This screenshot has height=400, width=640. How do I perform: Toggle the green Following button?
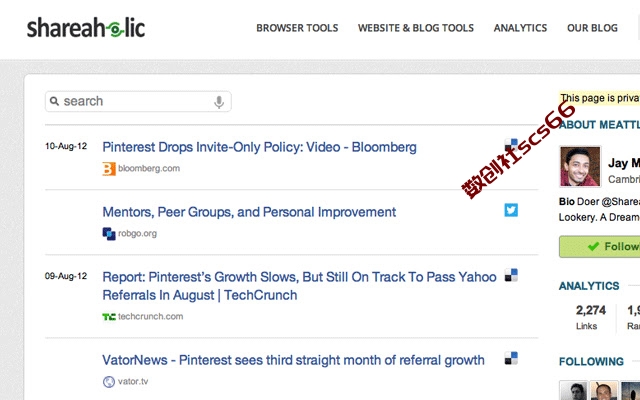click(x=600, y=247)
